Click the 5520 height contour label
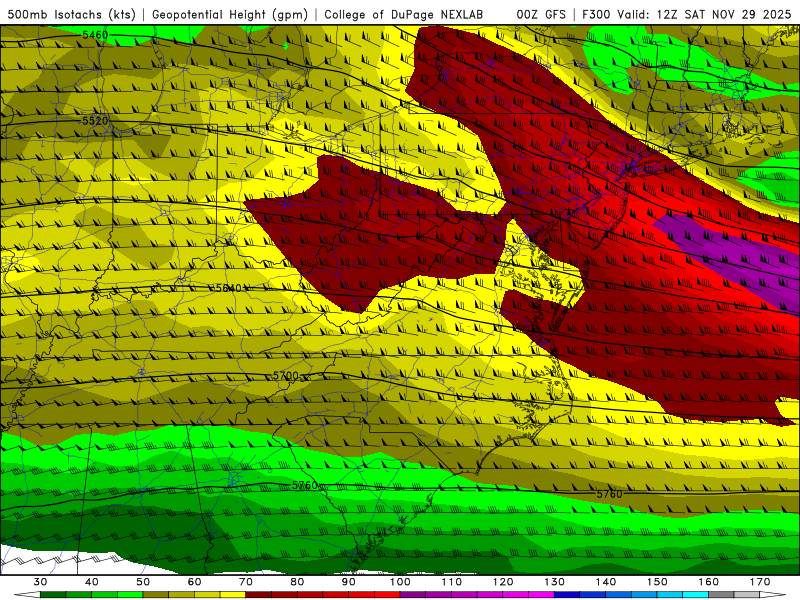The width and height of the screenshot is (800, 600). click(x=95, y=121)
